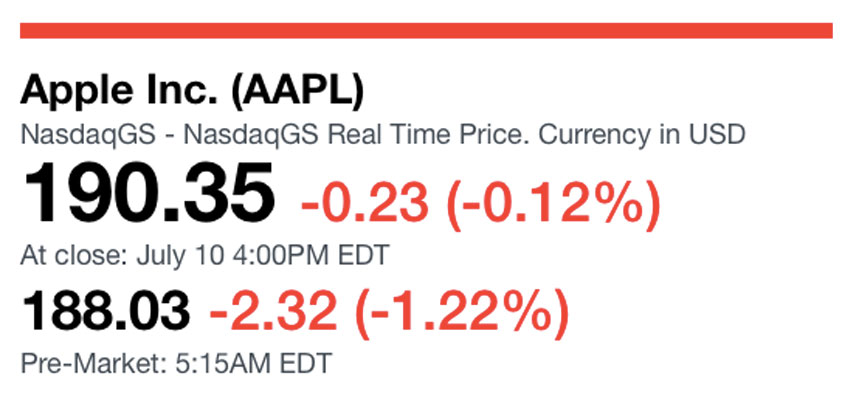Select the -2.32 pre-market change

pyautogui.click(x=273, y=313)
